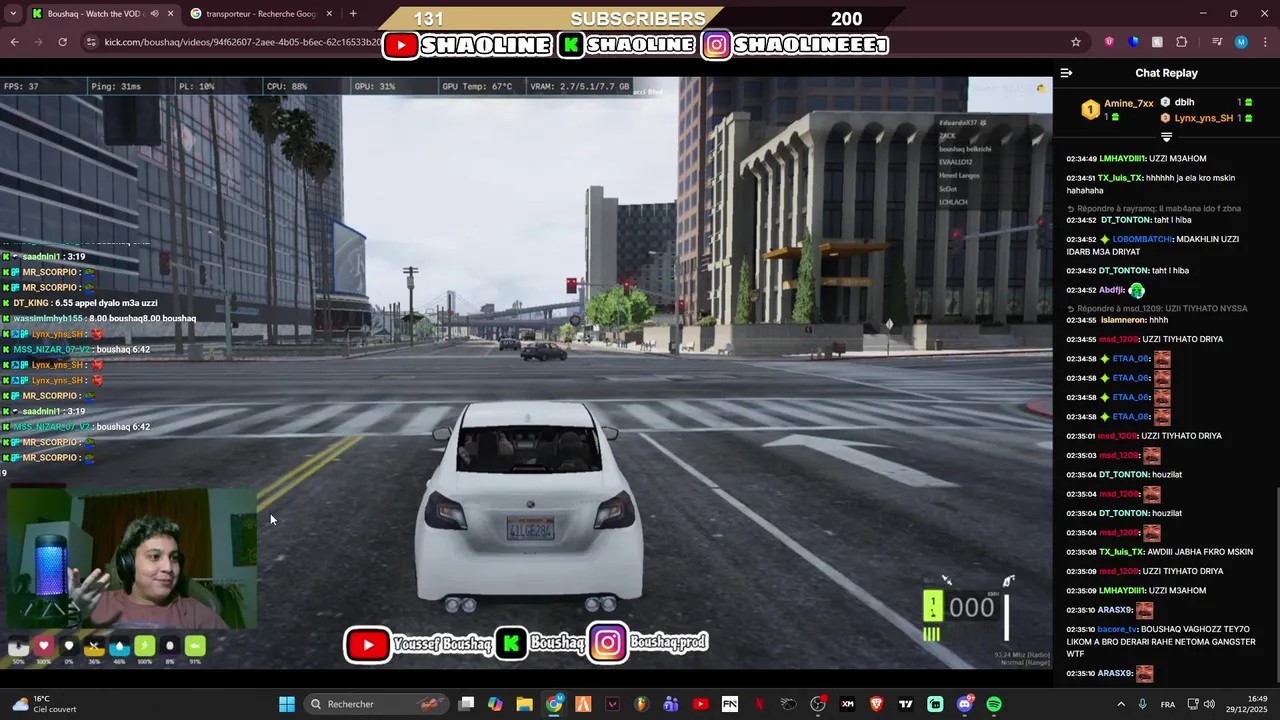This screenshot has width=1280, height=720.
Task: Mute the Boushaq tab audio icon
Action: [x=154, y=14]
